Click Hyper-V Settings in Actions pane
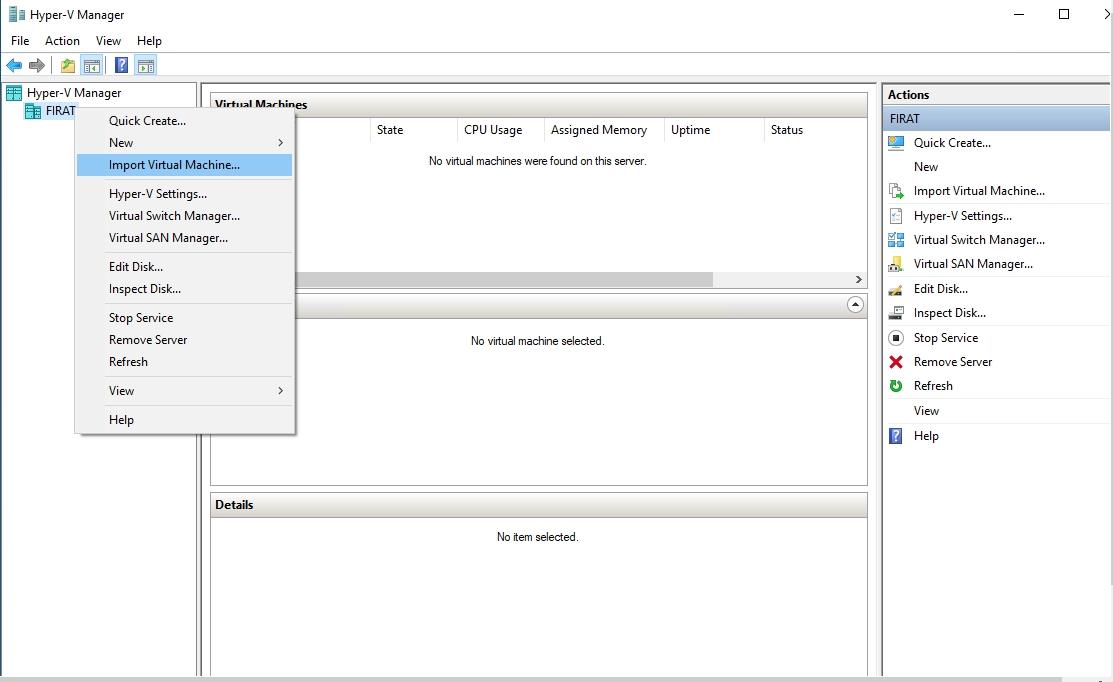1113x682 pixels. [963, 216]
